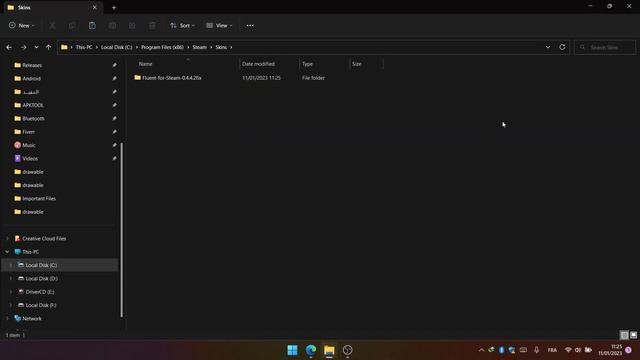Viewport: 640px width, 360px height.
Task: Open Videos in quick access
Action: click(30, 159)
